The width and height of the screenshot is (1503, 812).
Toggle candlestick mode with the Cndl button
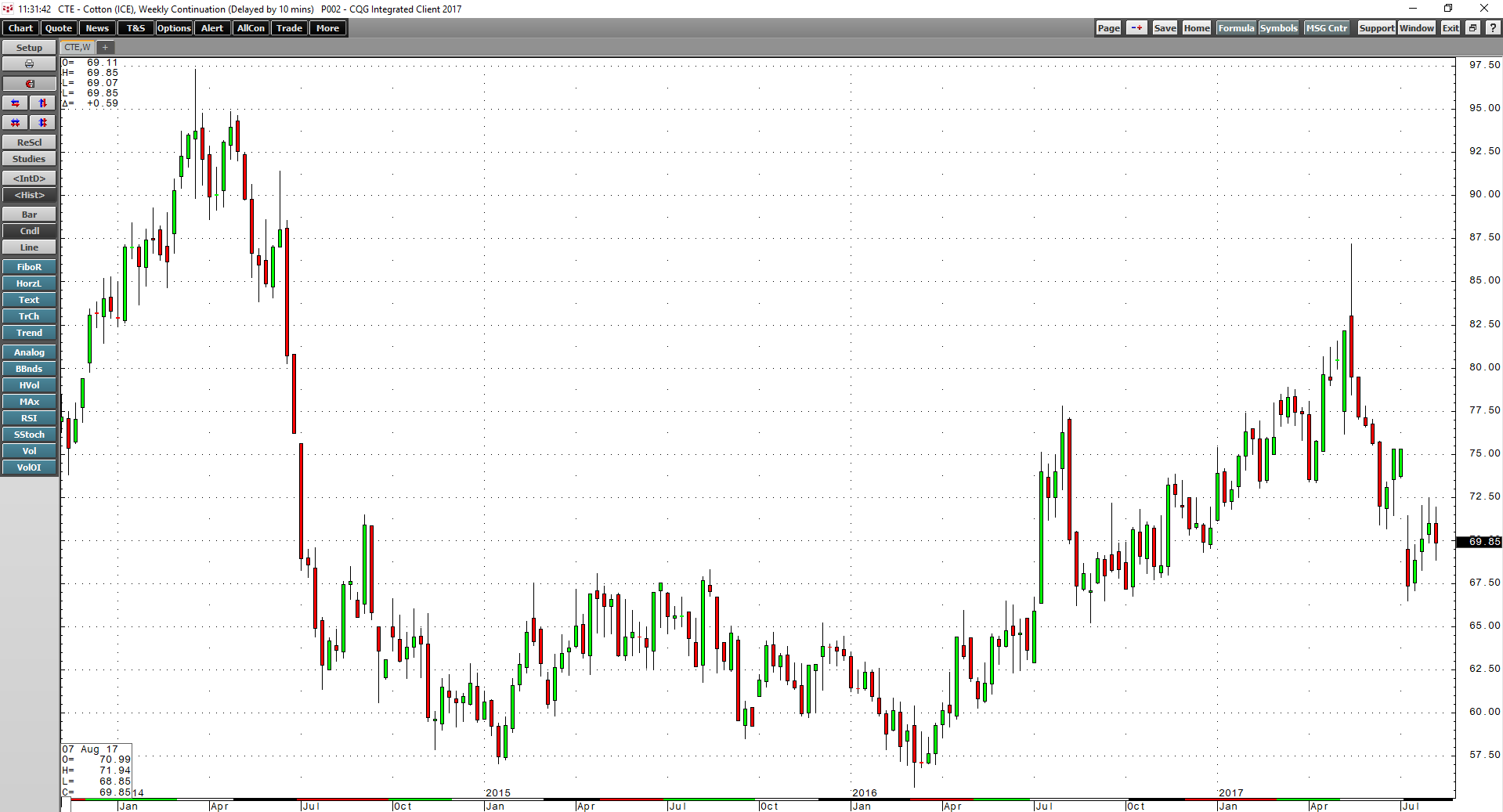[x=29, y=230]
